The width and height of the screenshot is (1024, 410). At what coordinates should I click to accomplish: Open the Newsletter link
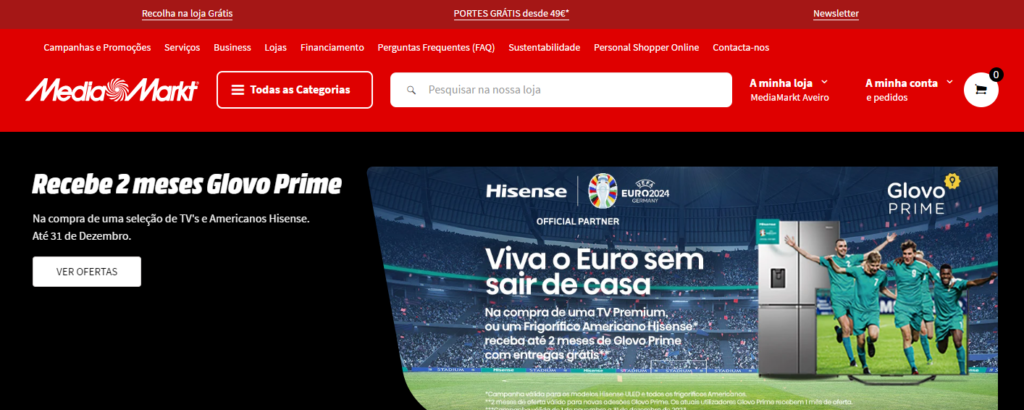click(x=836, y=13)
